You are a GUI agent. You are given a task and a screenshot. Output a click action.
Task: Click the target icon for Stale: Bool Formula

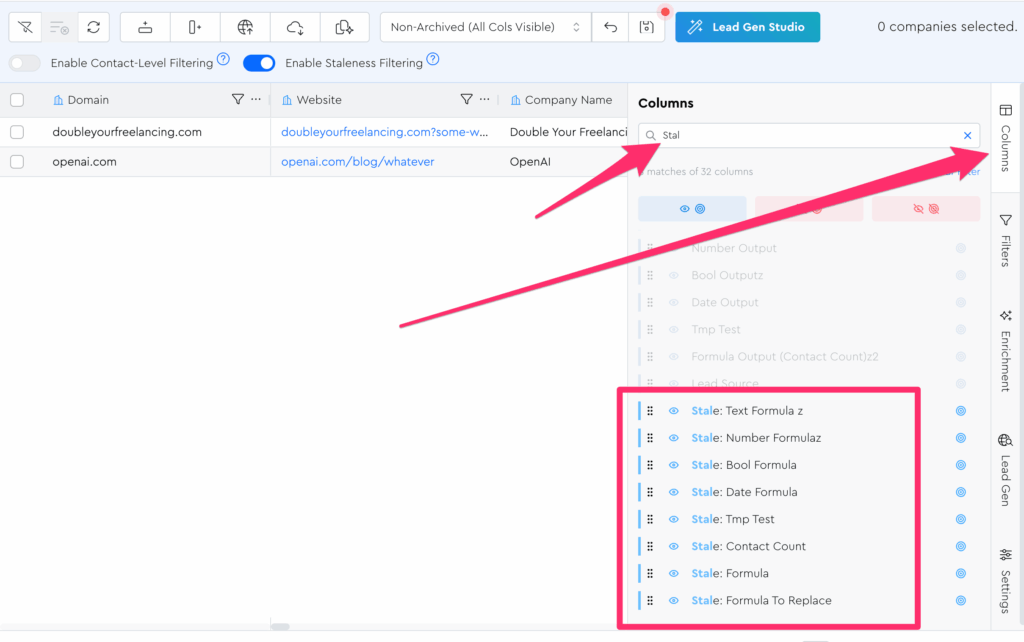coord(961,465)
